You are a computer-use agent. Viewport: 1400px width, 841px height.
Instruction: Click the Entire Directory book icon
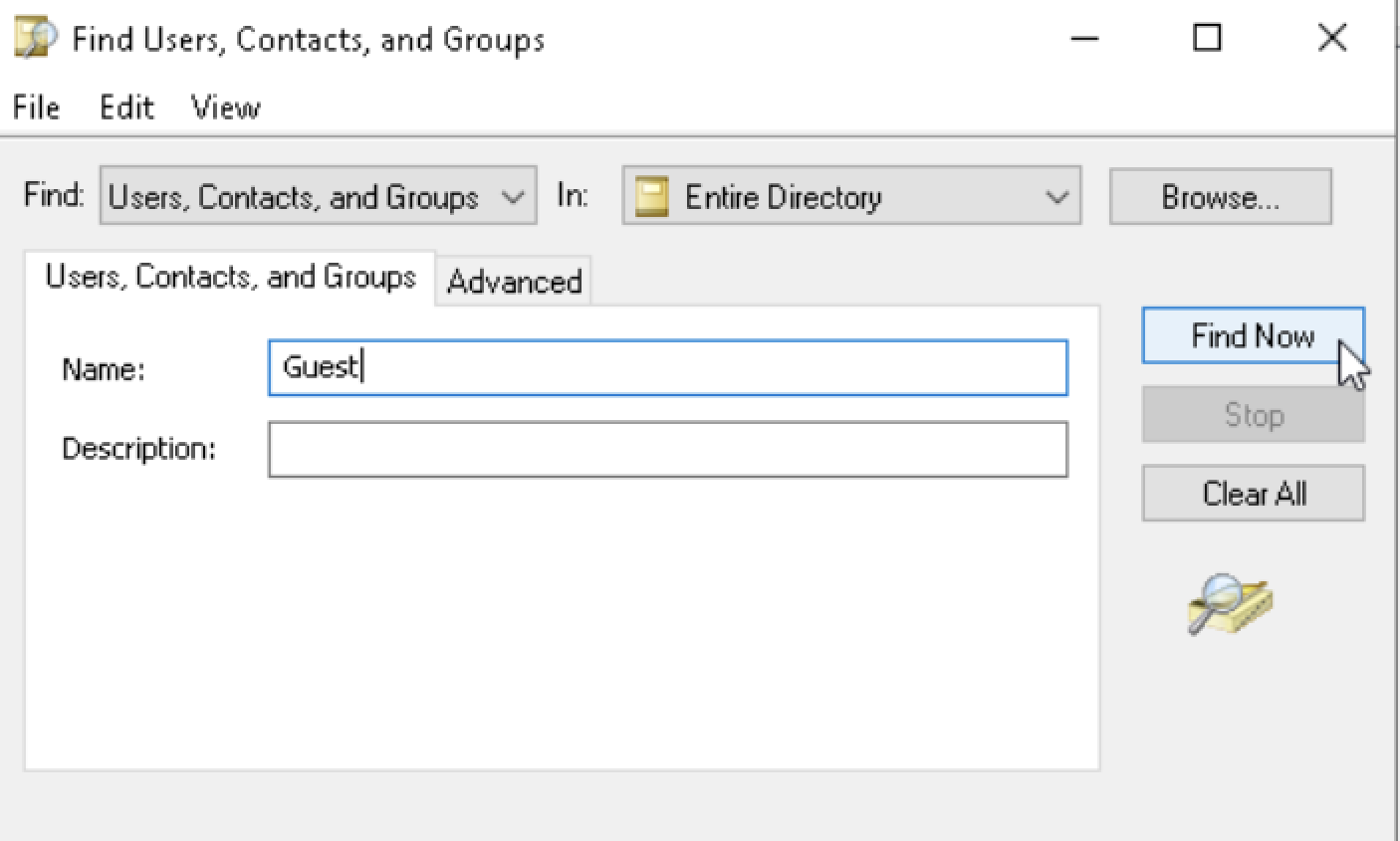[x=651, y=196]
